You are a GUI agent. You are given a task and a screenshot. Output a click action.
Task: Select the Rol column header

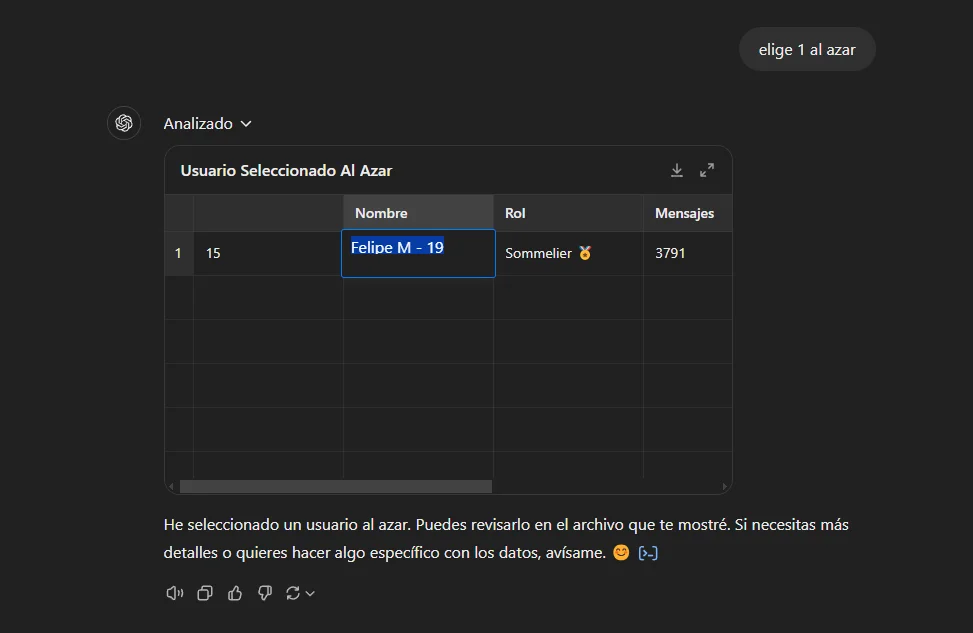tap(568, 213)
